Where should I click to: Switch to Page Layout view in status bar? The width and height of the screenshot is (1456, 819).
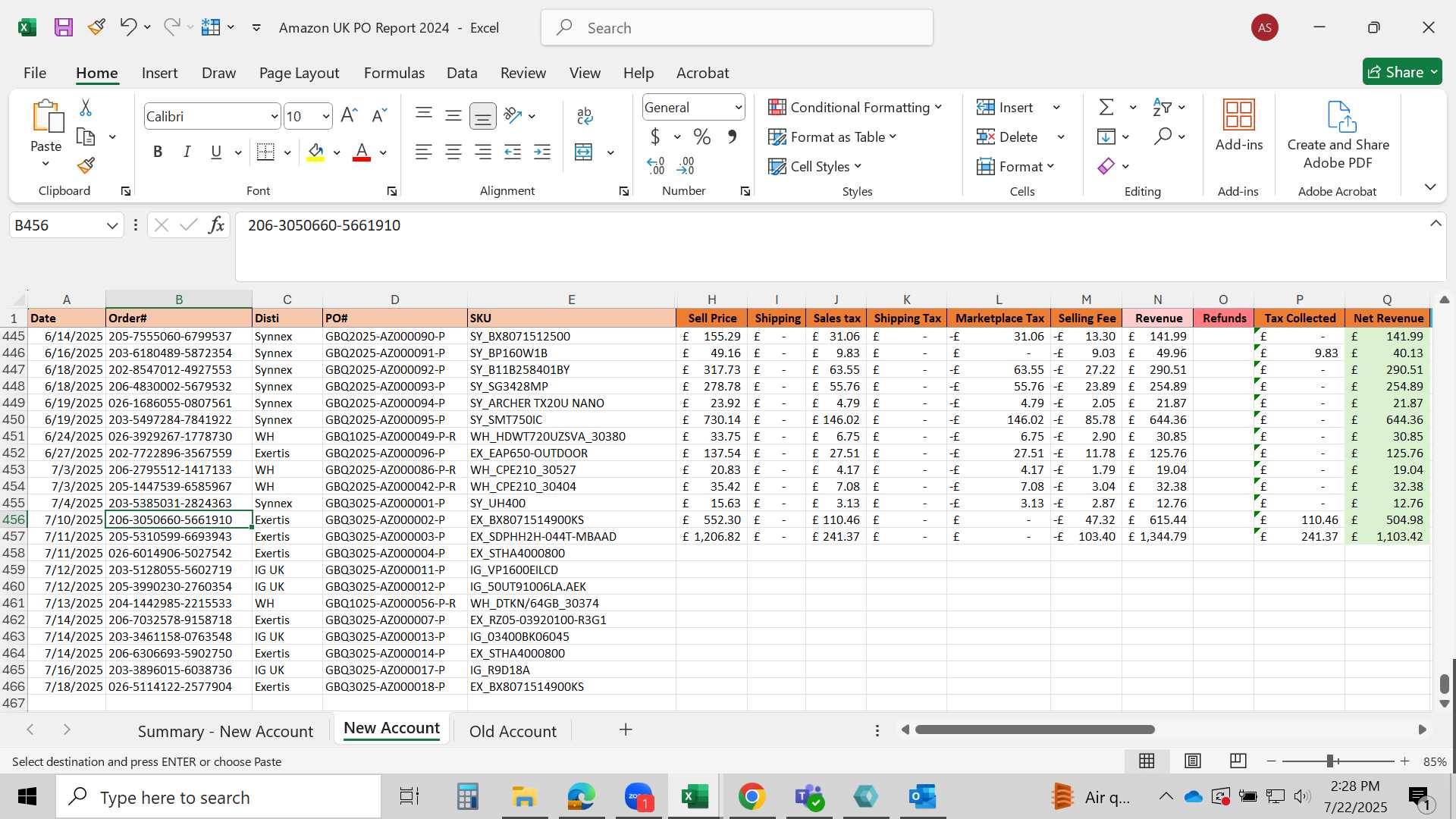pyautogui.click(x=1193, y=761)
